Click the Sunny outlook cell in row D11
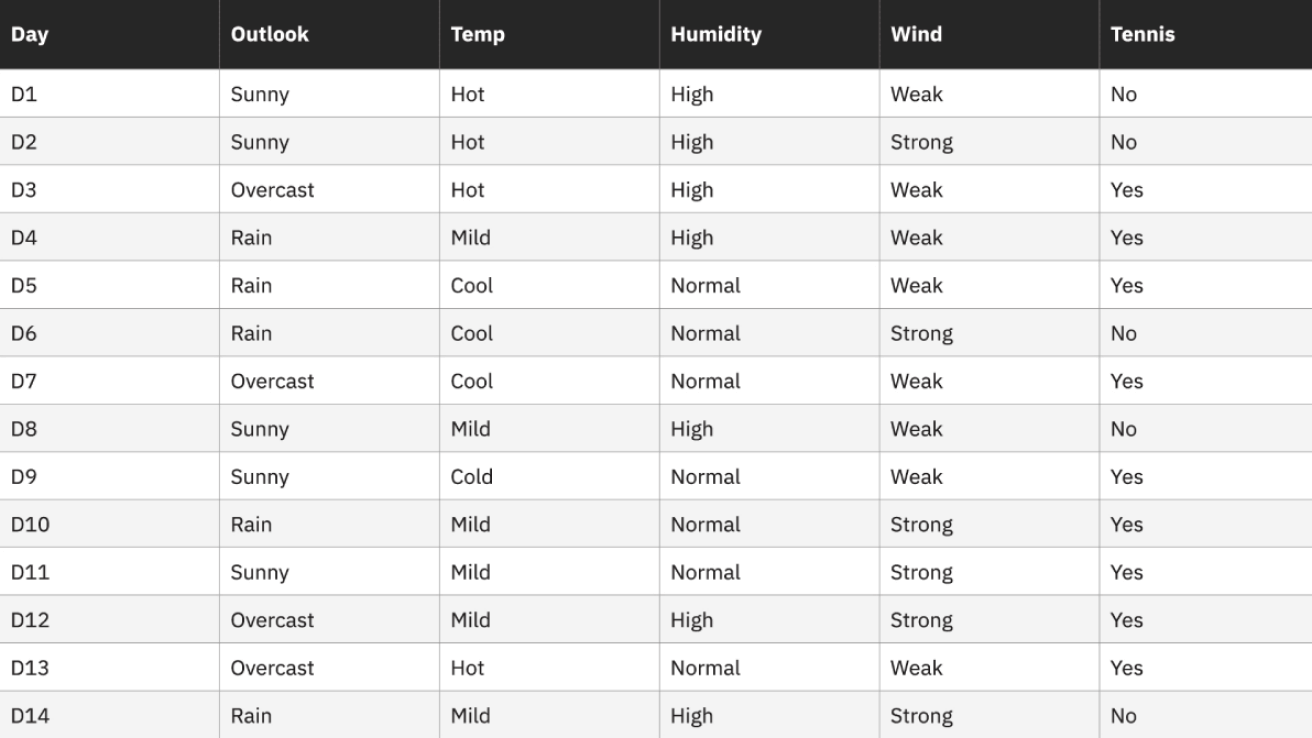 pos(329,572)
